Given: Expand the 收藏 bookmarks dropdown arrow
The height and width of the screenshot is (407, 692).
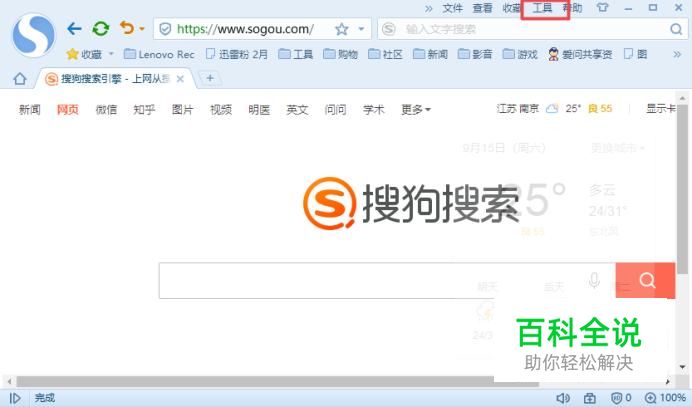Looking at the screenshot, I should [111, 54].
